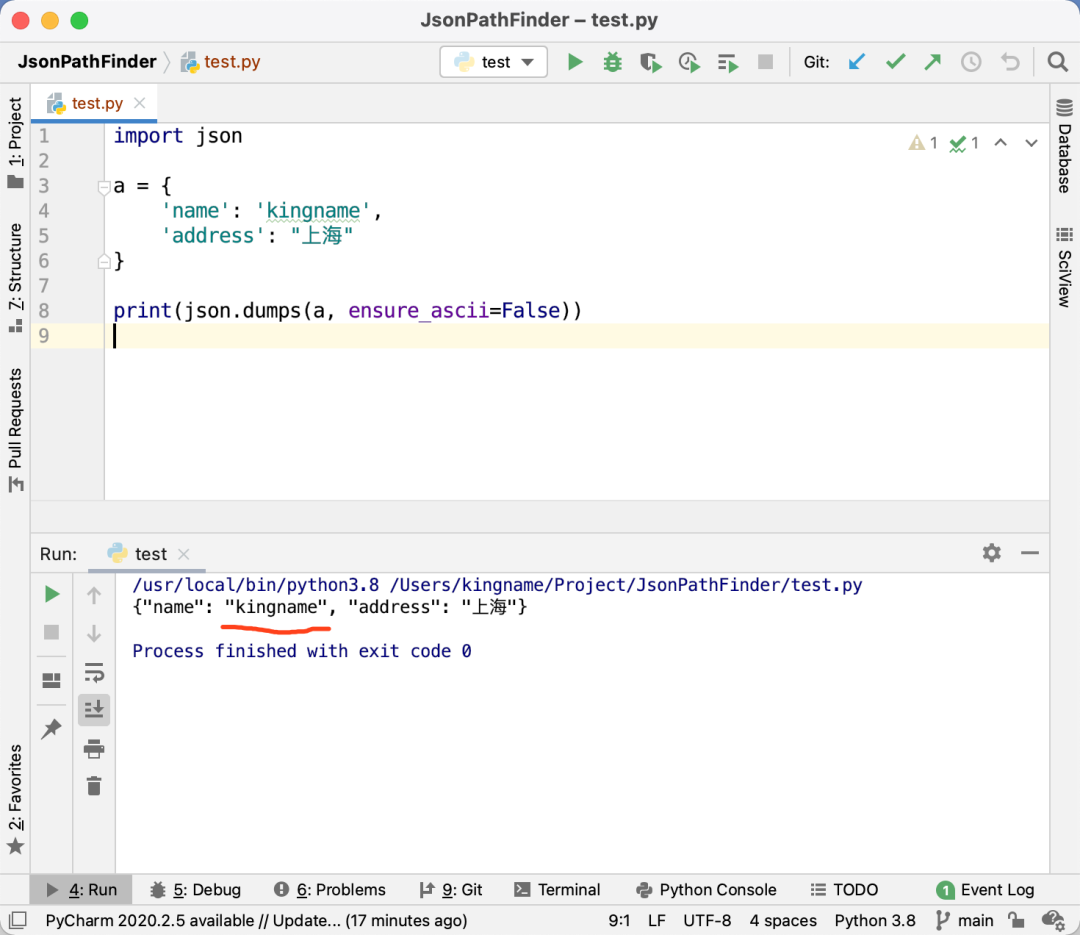
Task: Go up the stack trace arrow
Action: (x=94, y=595)
